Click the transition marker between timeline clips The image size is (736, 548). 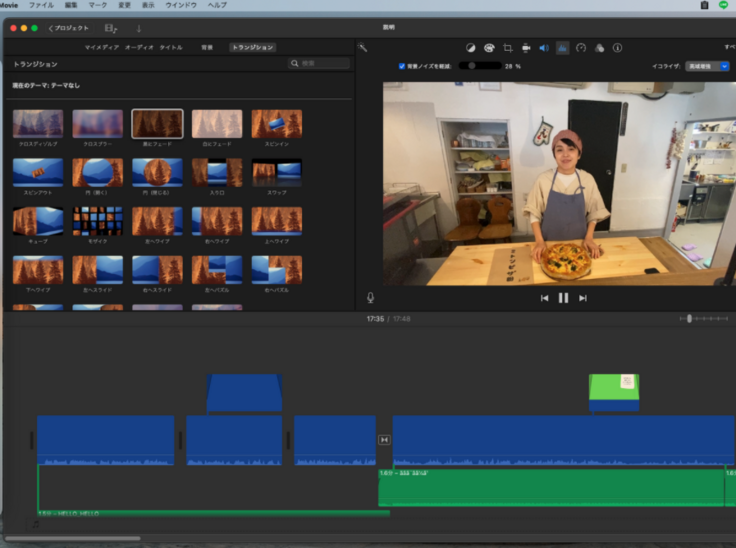click(x=384, y=440)
